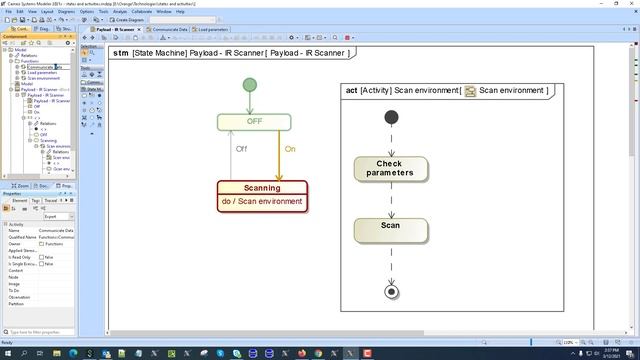Open the Analyze menu
640x360 pixels.
120,11
